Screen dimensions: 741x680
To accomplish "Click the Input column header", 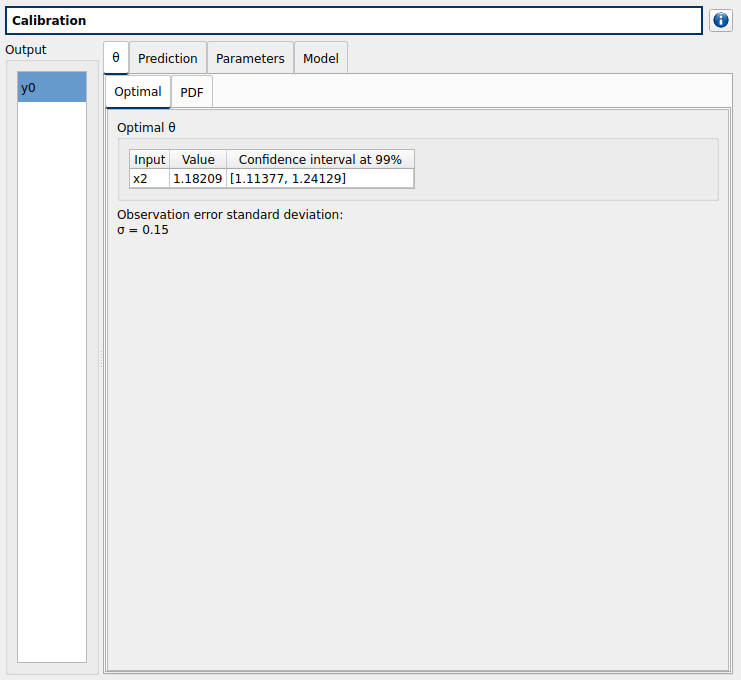I will tap(150, 160).
